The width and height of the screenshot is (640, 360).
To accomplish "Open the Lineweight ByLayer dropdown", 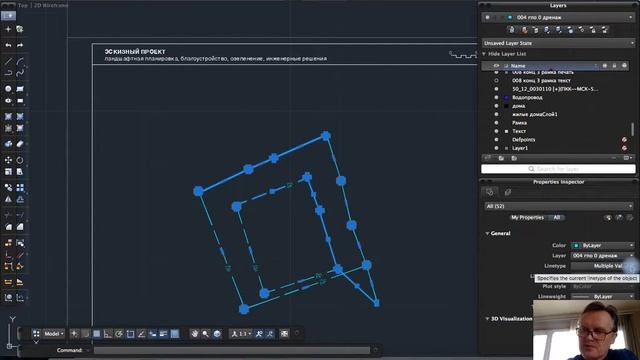I will click(x=602, y=297).
